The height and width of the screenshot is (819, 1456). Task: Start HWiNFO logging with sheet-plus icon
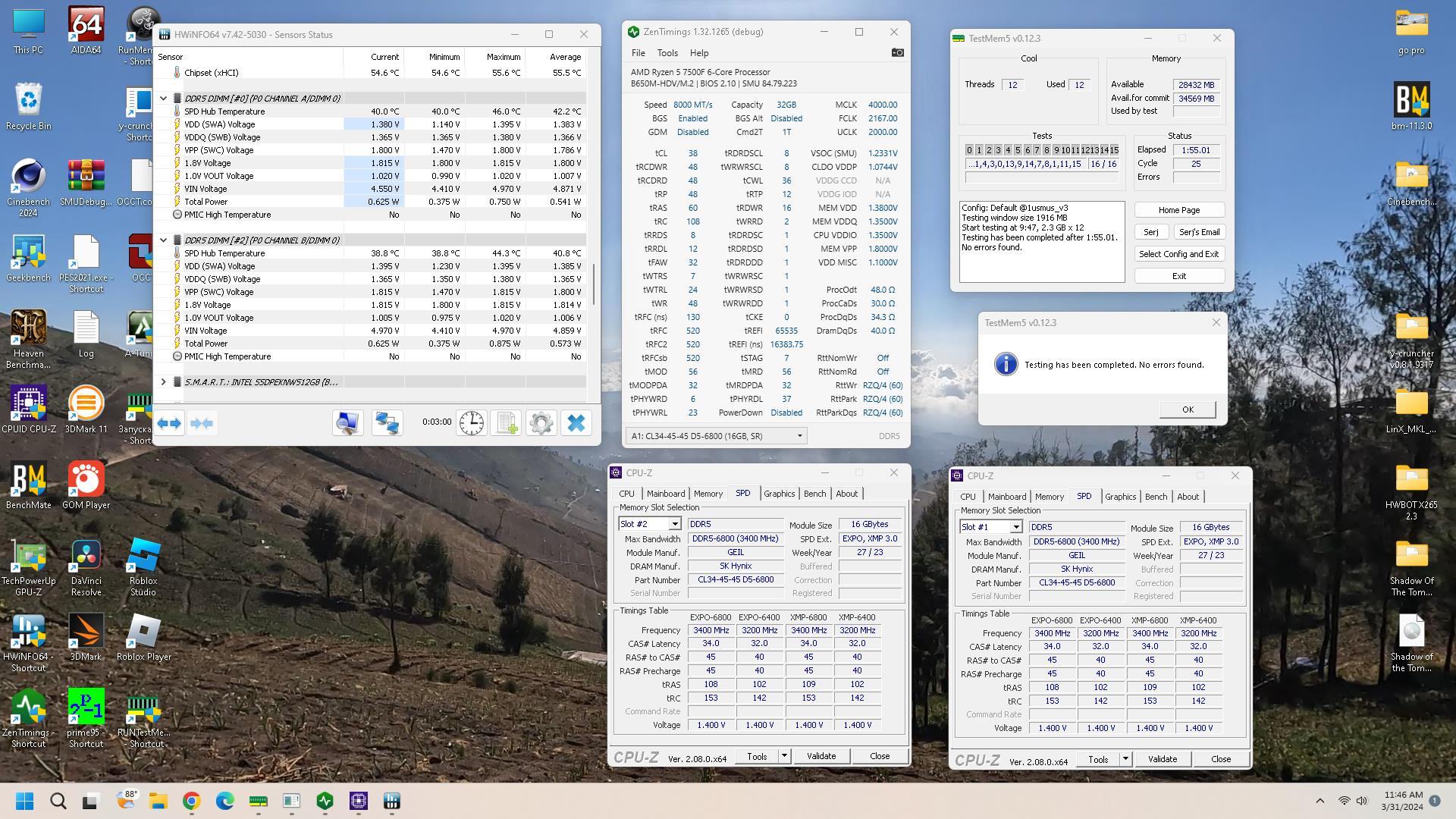(x=507, y=423)
